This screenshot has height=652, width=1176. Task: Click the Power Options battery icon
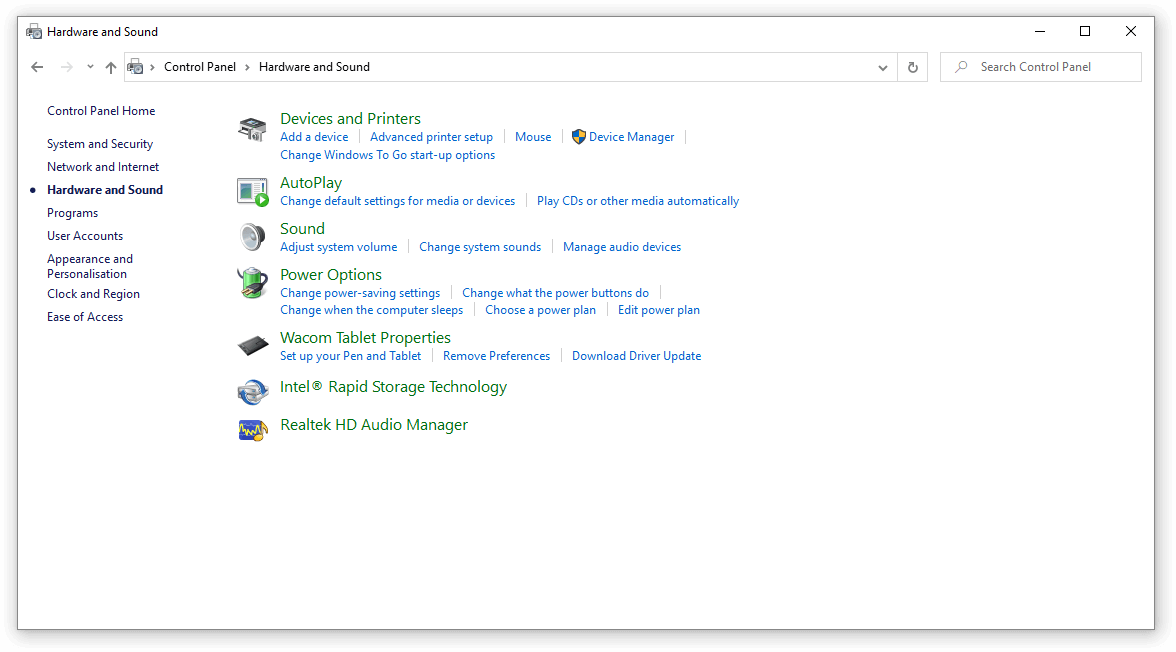point(252,282)
